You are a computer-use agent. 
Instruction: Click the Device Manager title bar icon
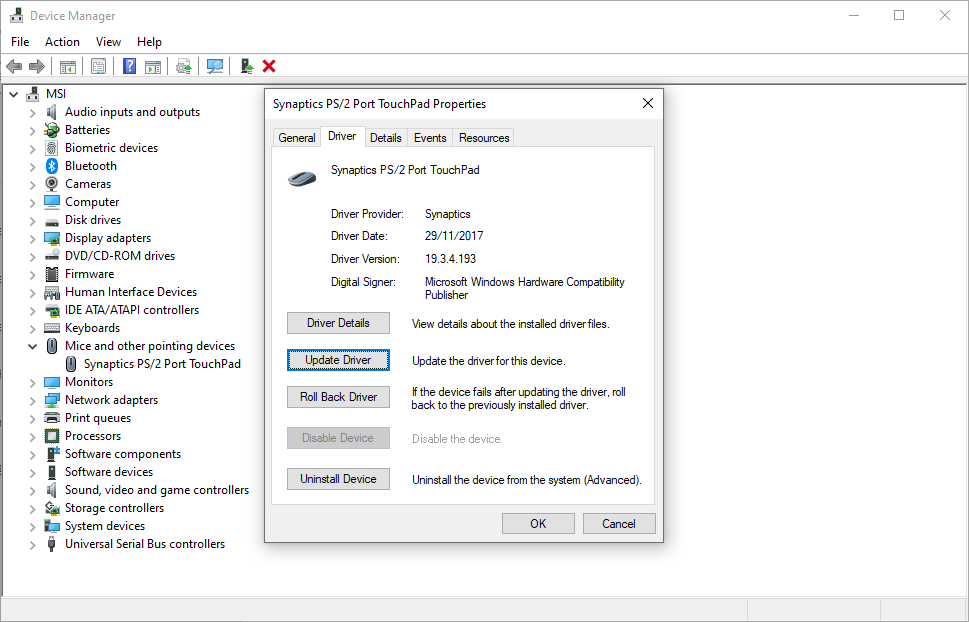pyautogui.click(x=15, y=15)
